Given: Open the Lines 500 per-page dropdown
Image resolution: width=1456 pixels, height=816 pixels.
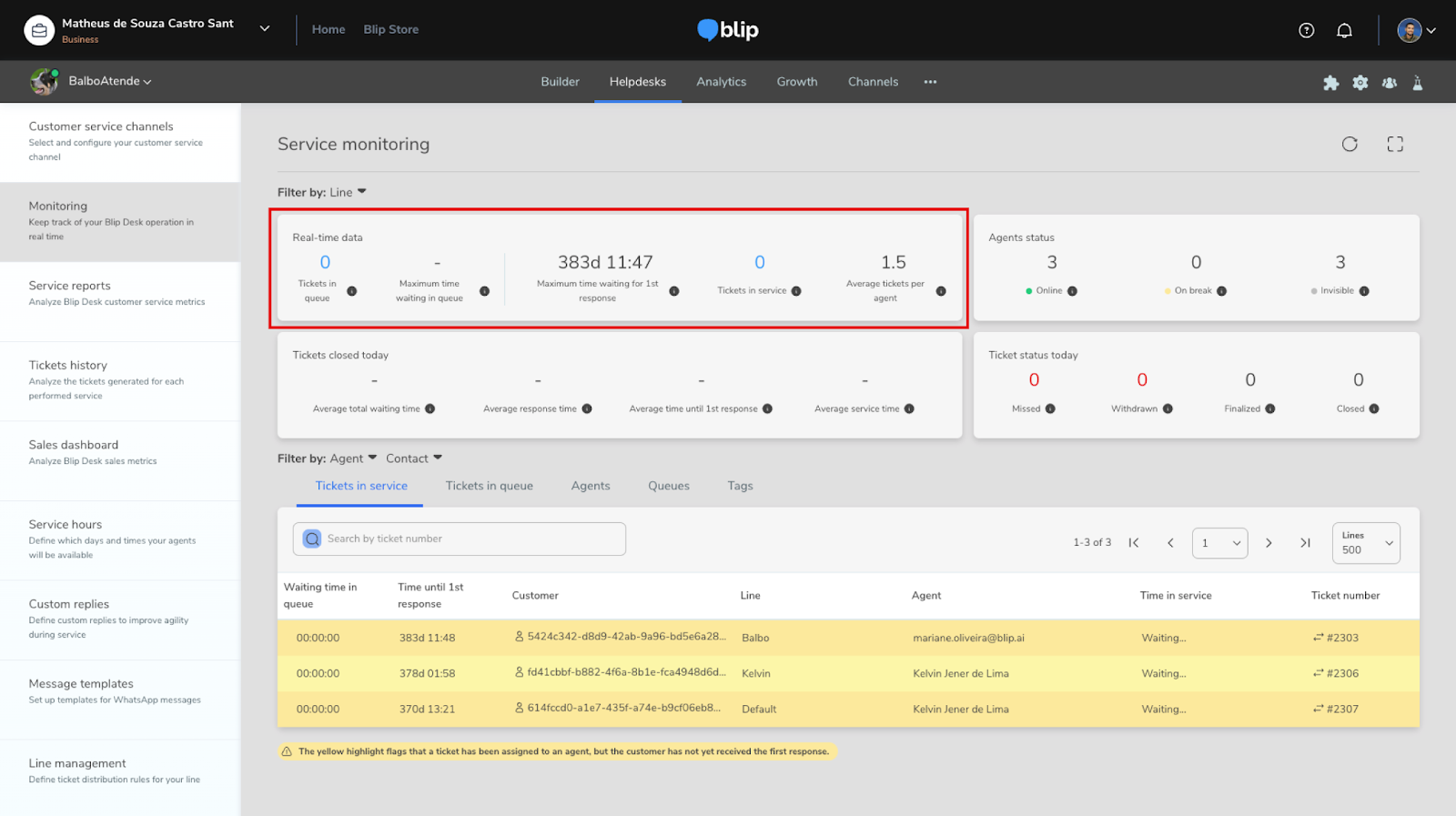Looking at the screenshot, I should click(x=1366, y=543).
